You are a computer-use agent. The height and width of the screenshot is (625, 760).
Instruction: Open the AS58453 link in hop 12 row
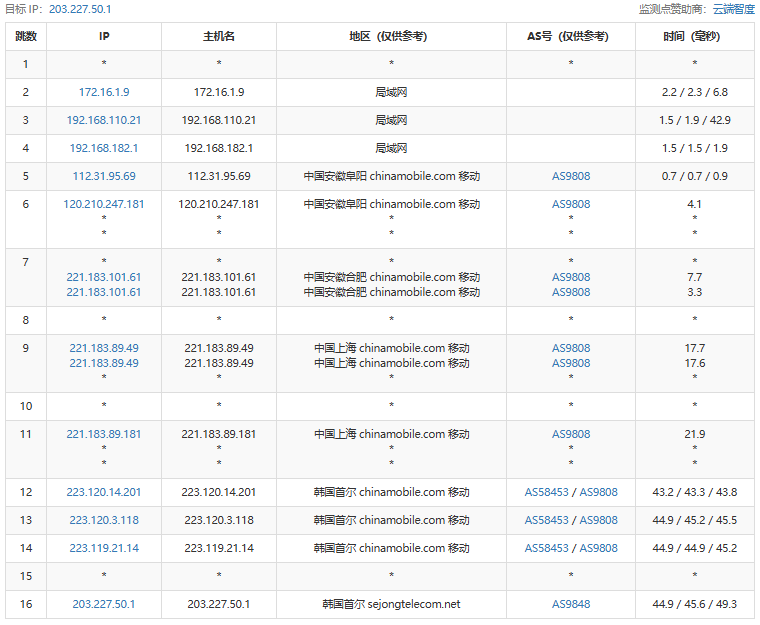coord(546,493)
